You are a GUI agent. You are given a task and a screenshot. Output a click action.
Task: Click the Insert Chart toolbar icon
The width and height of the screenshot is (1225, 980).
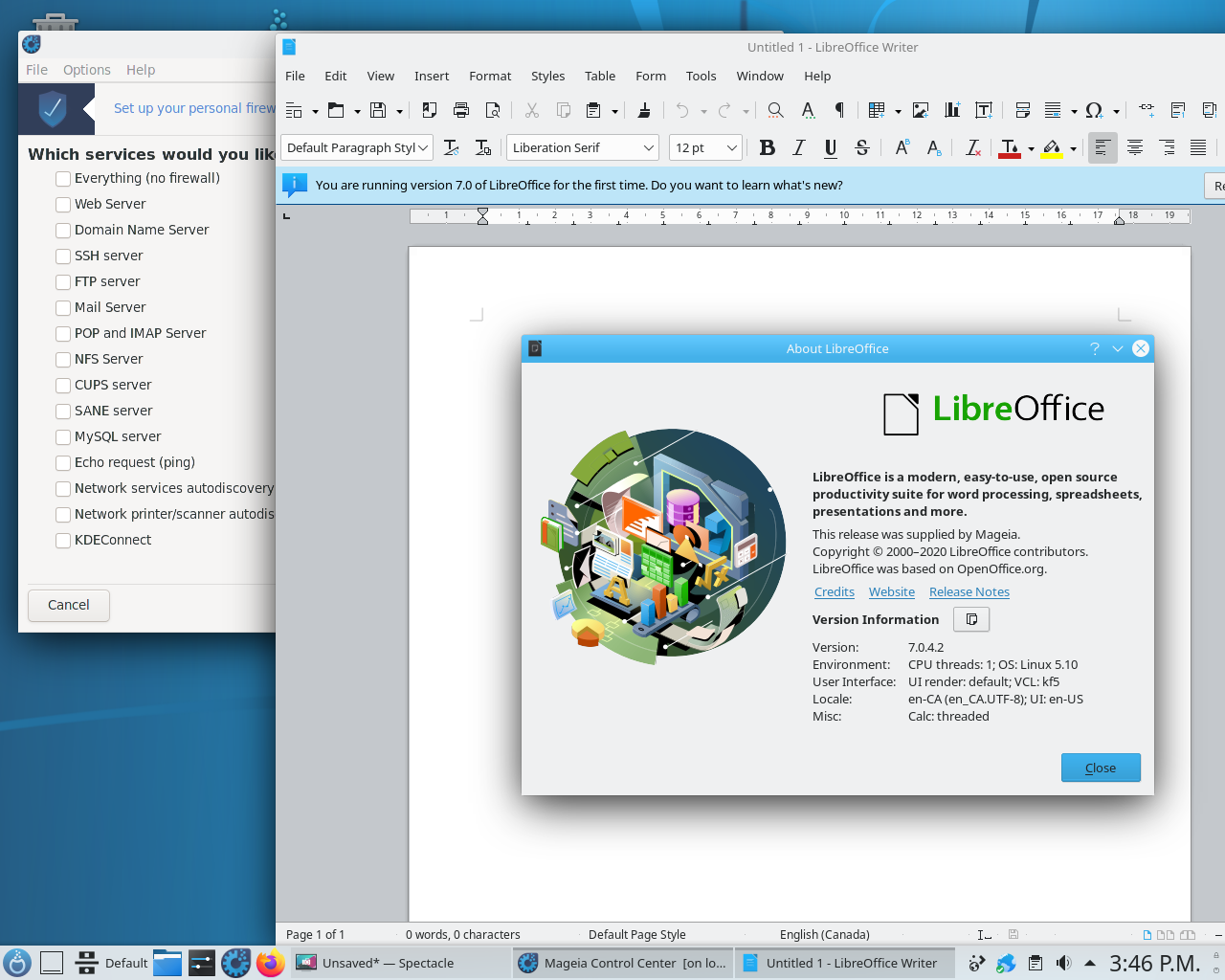click(952, 110)
